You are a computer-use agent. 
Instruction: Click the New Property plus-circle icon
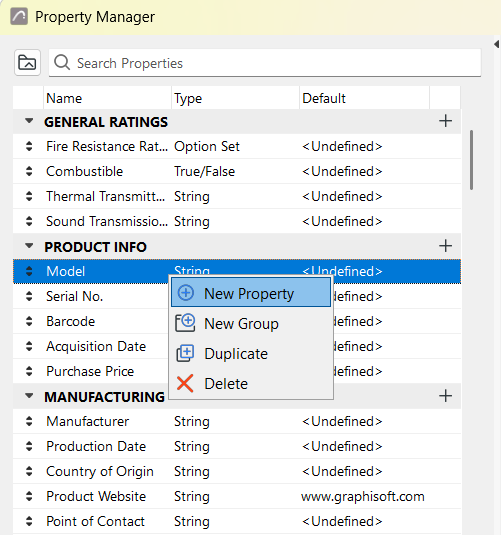pos(186,293)
